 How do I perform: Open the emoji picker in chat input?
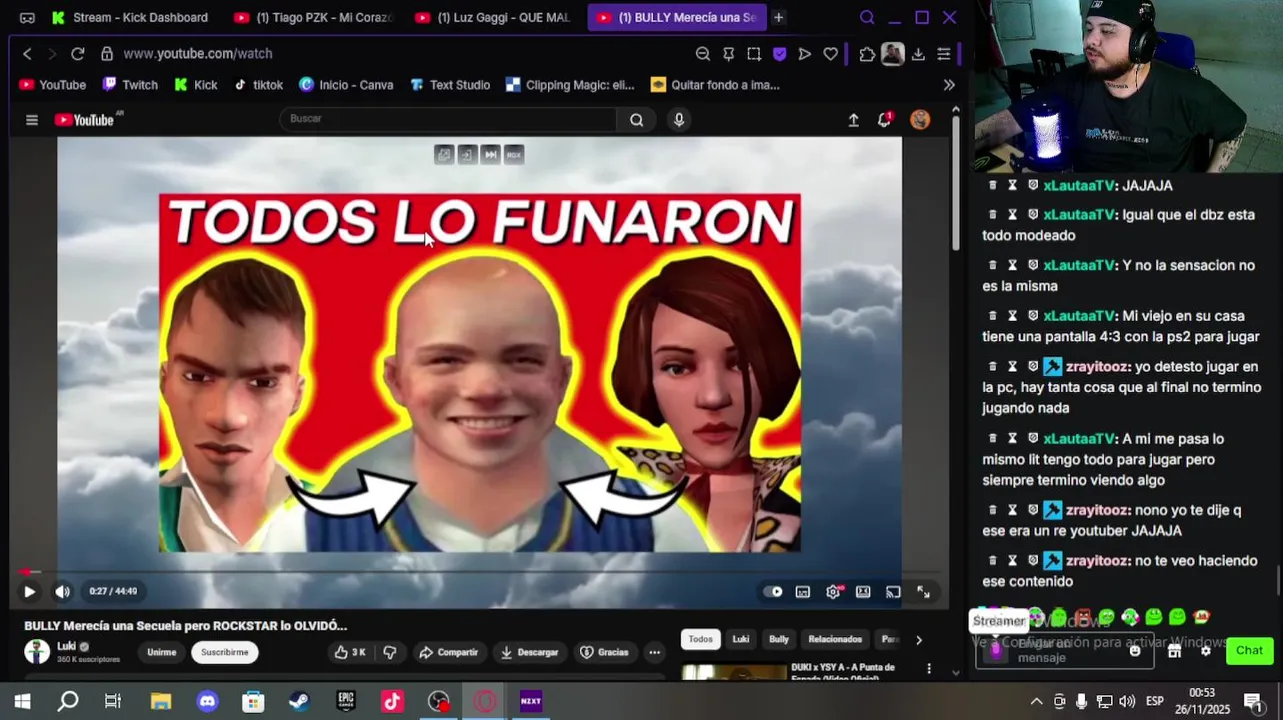pyautogui.click(x=1135, y=651)
